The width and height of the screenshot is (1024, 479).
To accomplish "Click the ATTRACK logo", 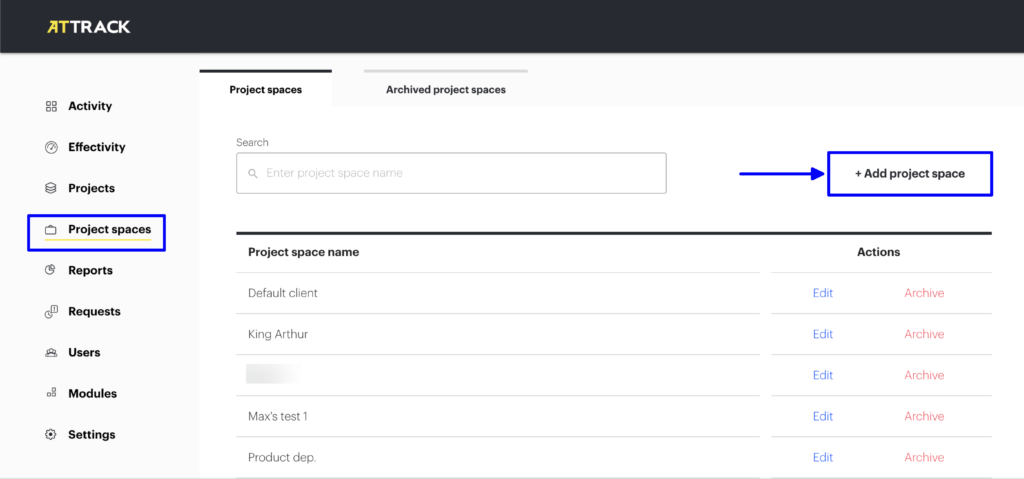I will [89, 27].
